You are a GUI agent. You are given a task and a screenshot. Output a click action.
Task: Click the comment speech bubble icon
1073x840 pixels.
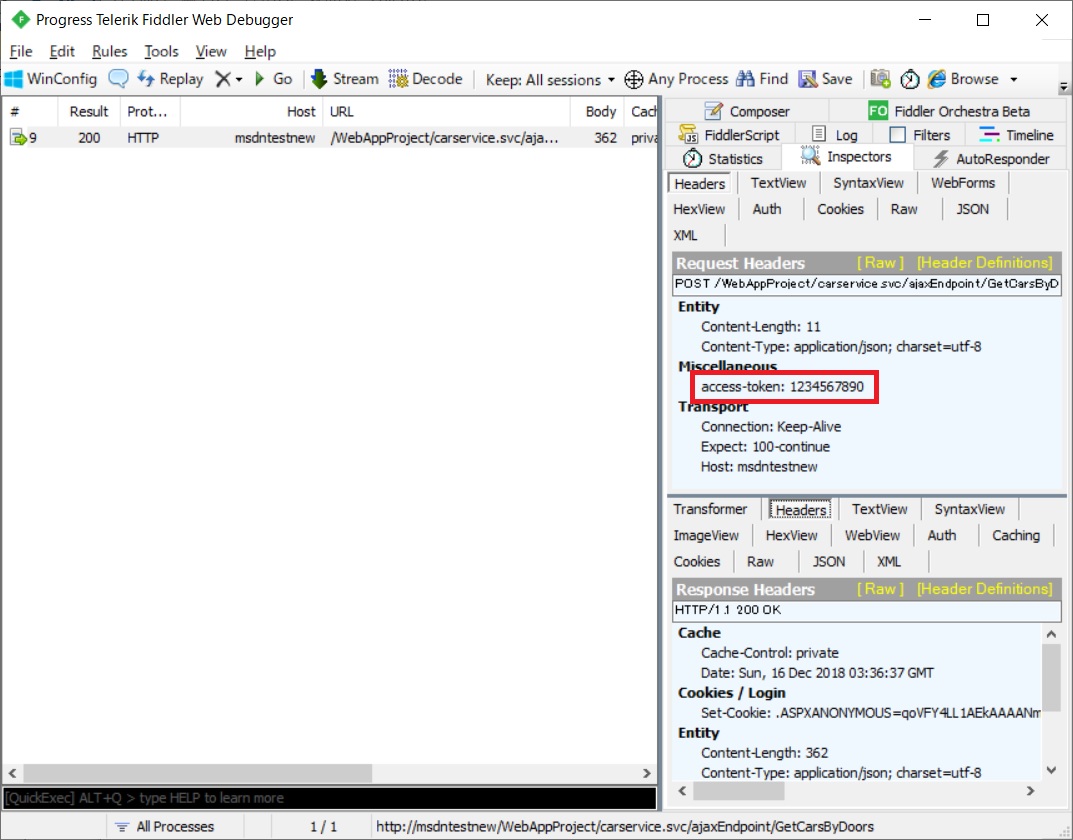(x=118, y=79)
